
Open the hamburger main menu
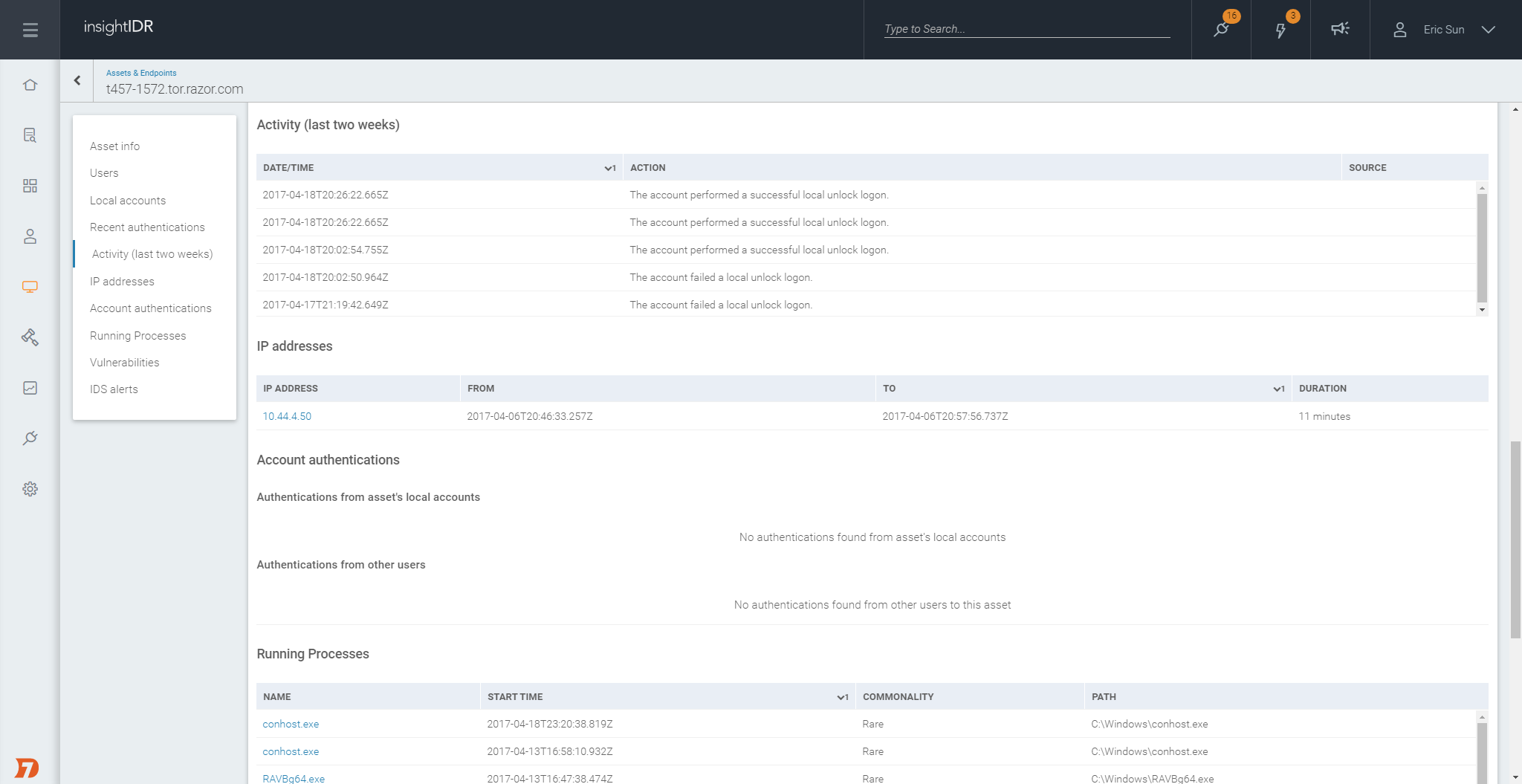click(x=30, y=30)
